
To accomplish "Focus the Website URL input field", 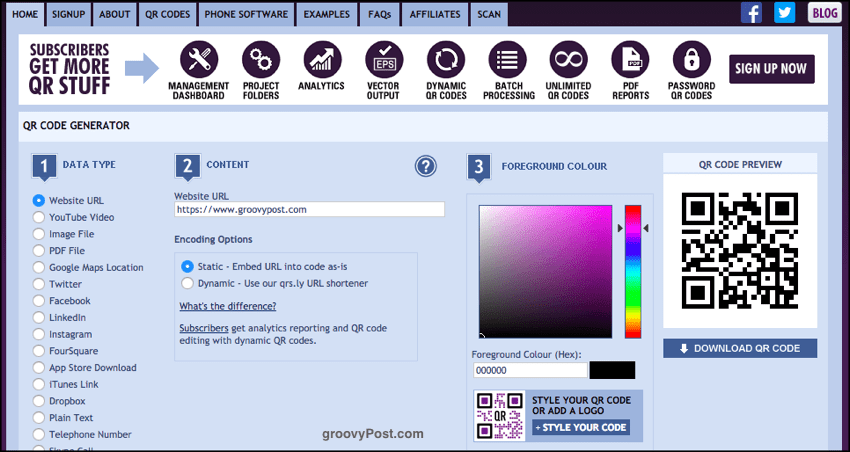I will (310, 209).
